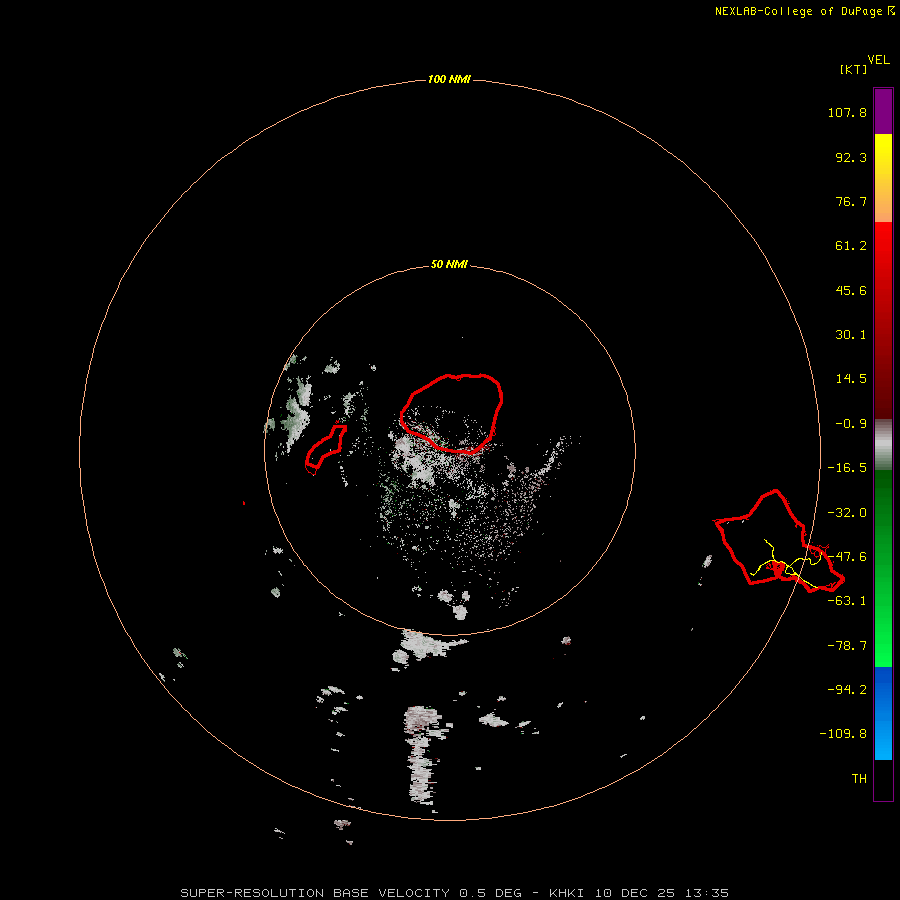Click the 76.7 legend value
900x900 pixels.
[851, 201]
